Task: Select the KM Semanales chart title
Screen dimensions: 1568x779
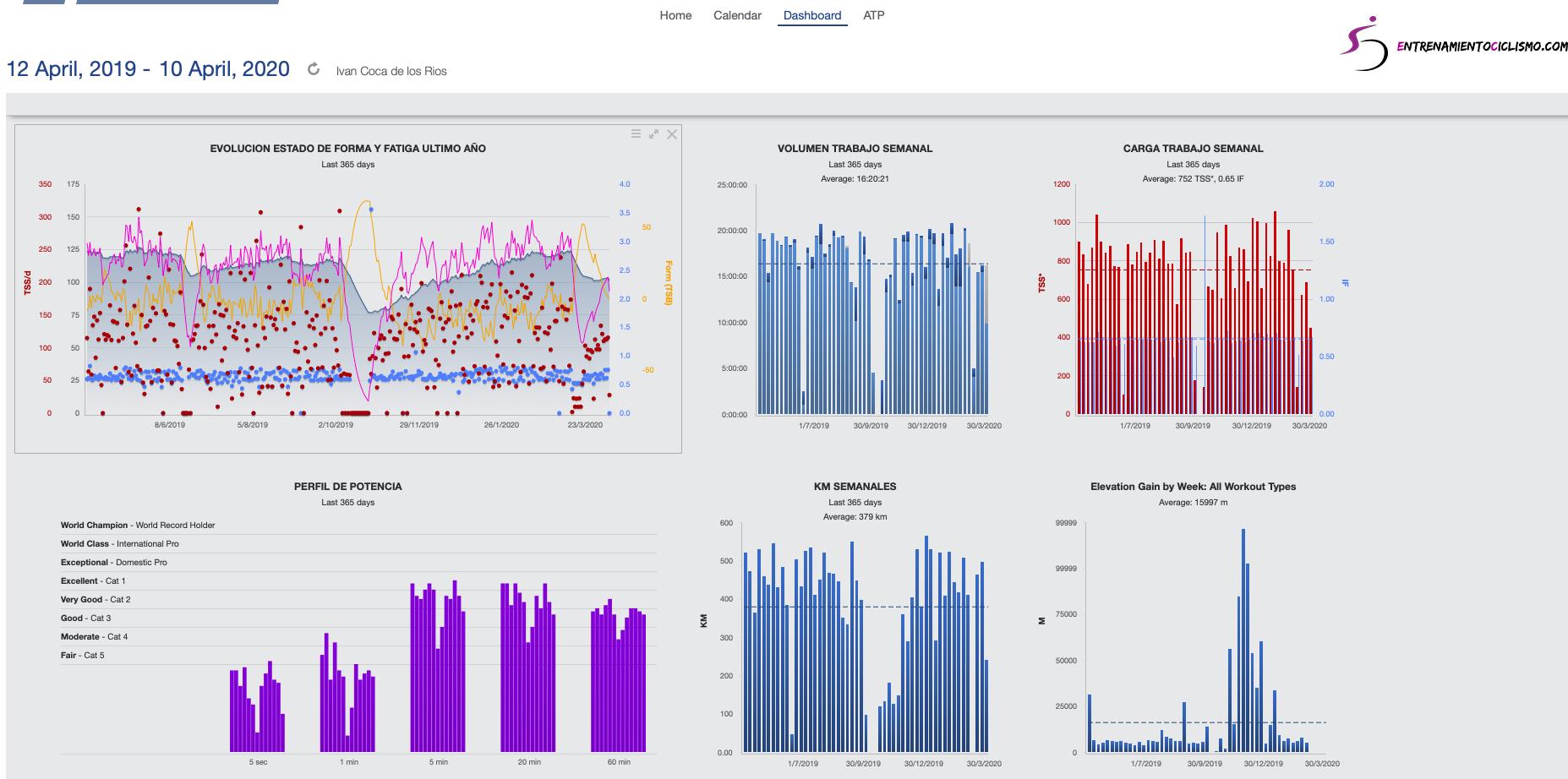Action: point(855,487)
